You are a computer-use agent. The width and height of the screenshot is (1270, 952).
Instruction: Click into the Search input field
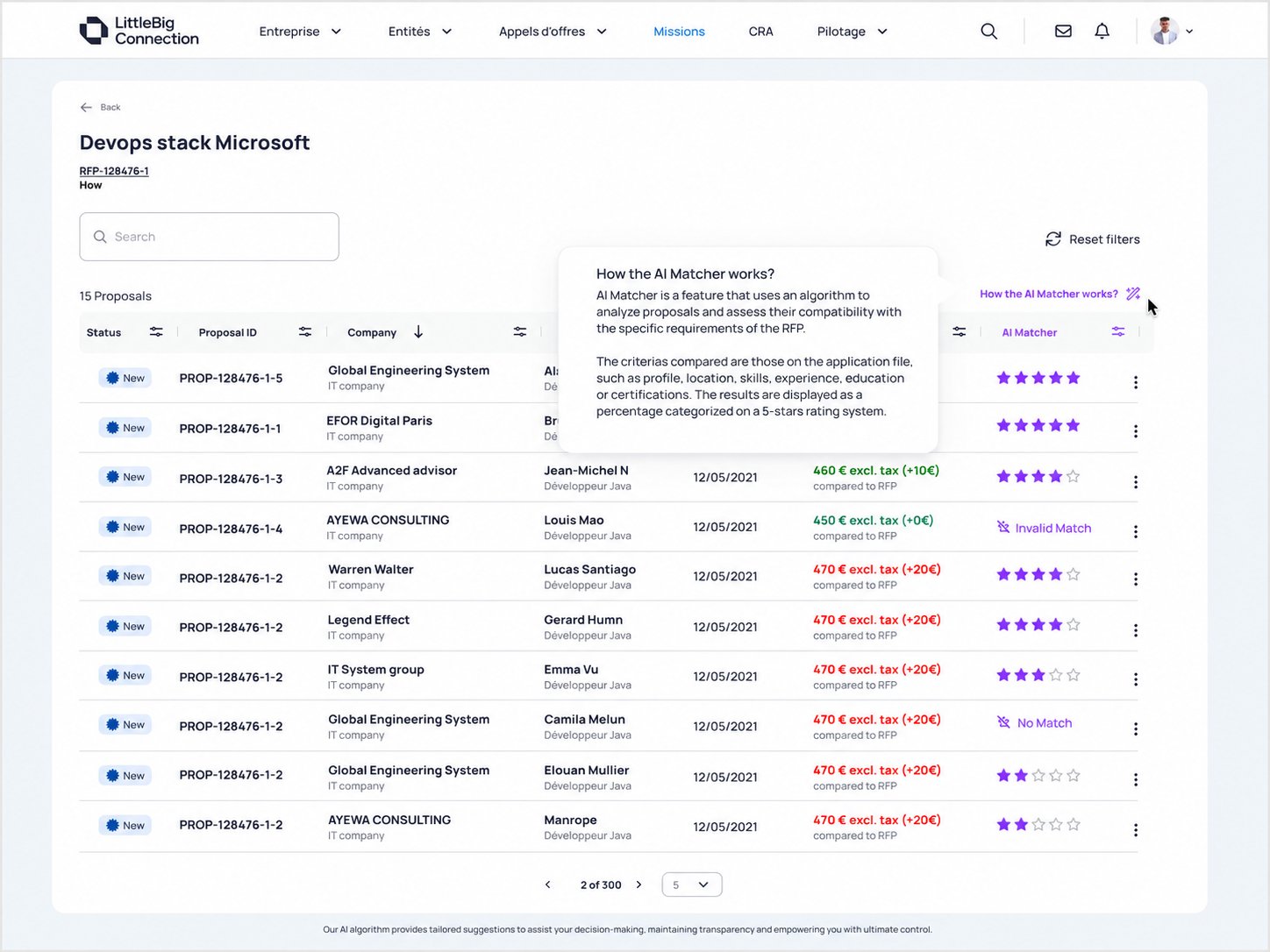click(209, 237)
